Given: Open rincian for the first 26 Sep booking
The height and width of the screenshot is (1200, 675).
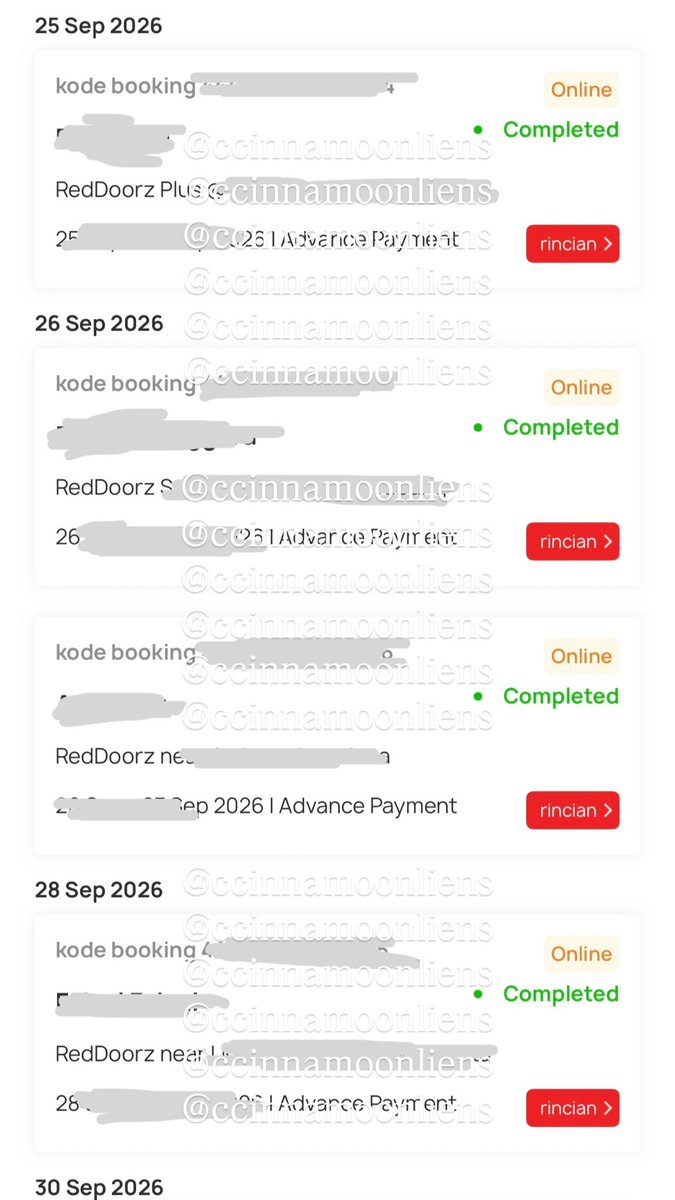Looking at the screenshot, I should pyautogui.click(x=572, y=542).
